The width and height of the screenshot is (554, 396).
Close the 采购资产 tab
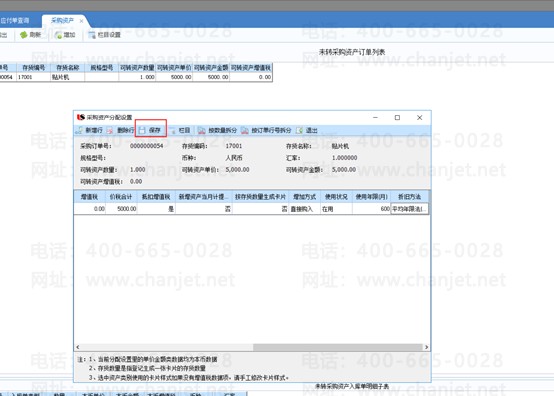click(82, 21)
